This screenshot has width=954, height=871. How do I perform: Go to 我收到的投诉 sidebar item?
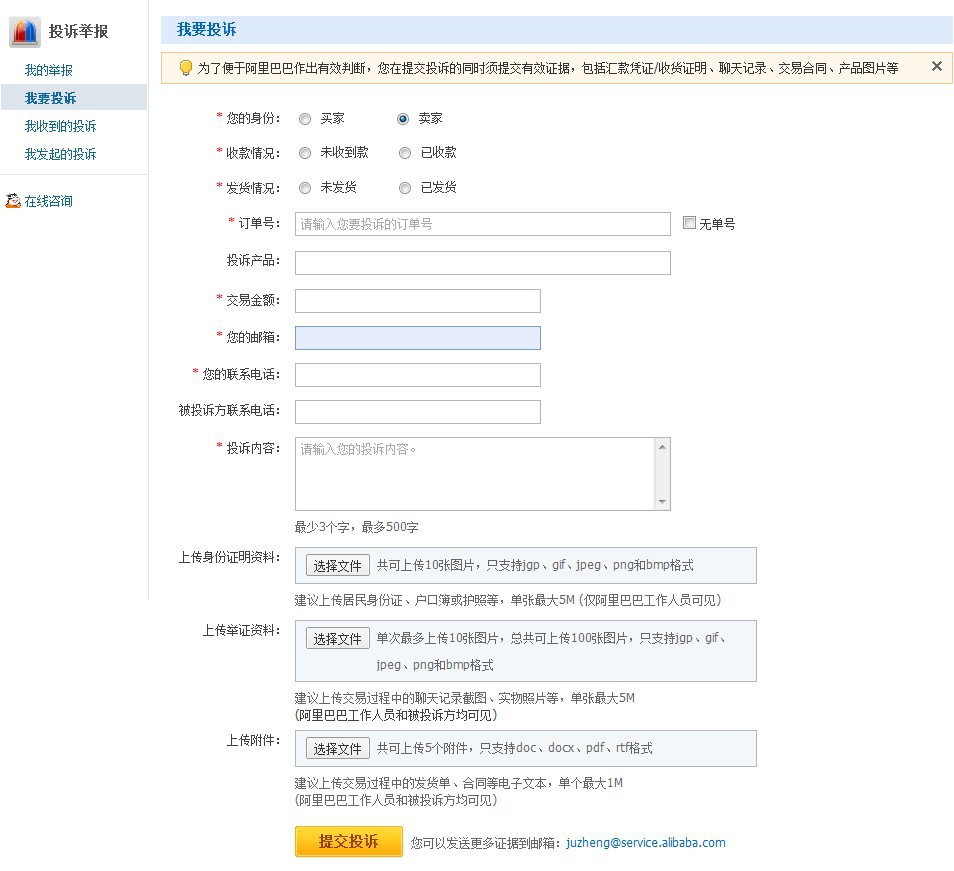61,127
